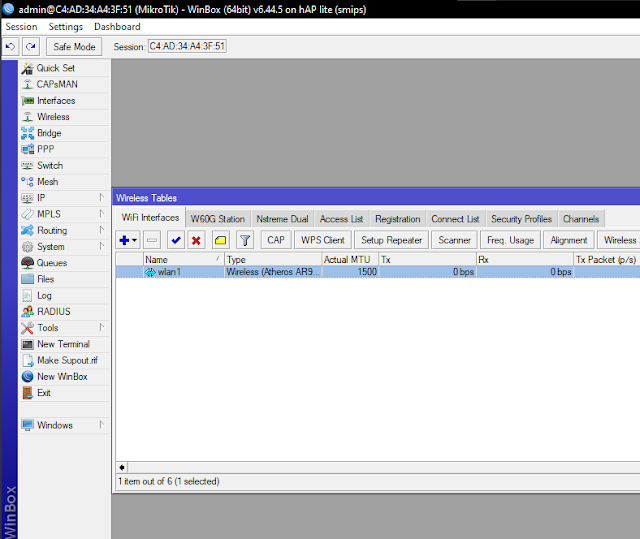Image resolution: width=640 pixels, height=539 pixels.
Task: Click WPS Client button
Action: pyautogui.click(x=323, y=240)
